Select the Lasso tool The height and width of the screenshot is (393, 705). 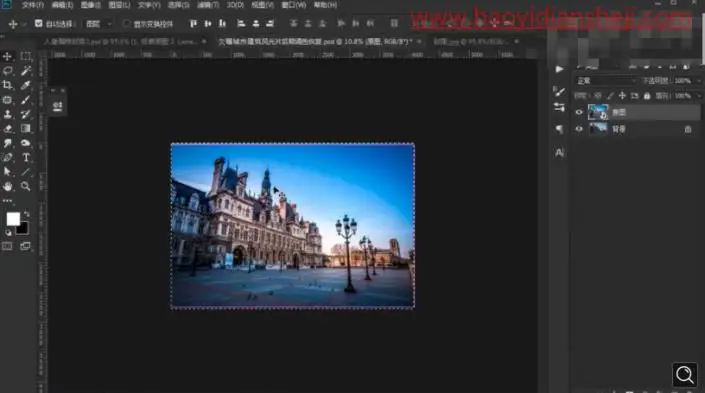click(x=7, y=71)
